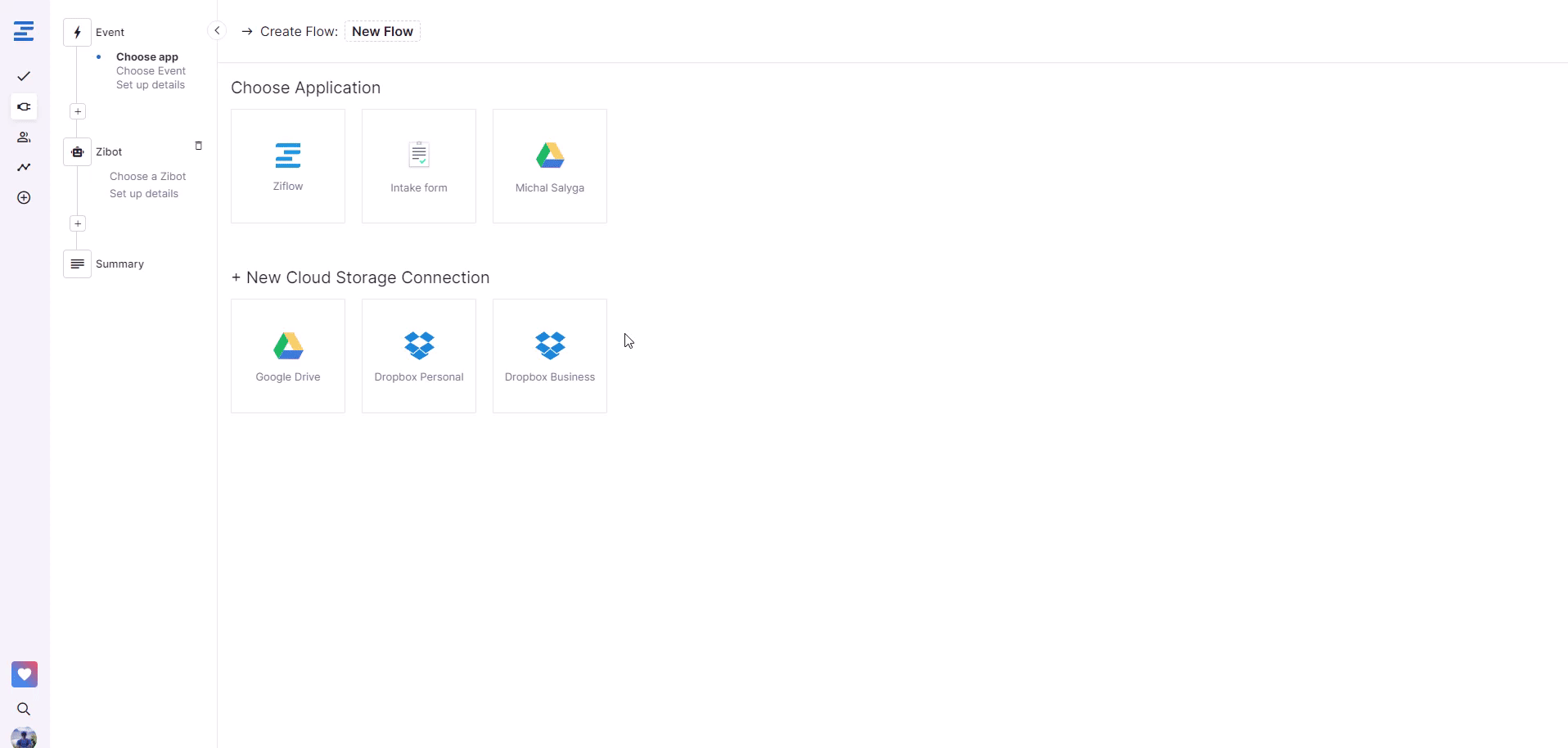This screenshot has height=748, width=1568.
Task: Click the Event step label
Action: pos(110,32)
